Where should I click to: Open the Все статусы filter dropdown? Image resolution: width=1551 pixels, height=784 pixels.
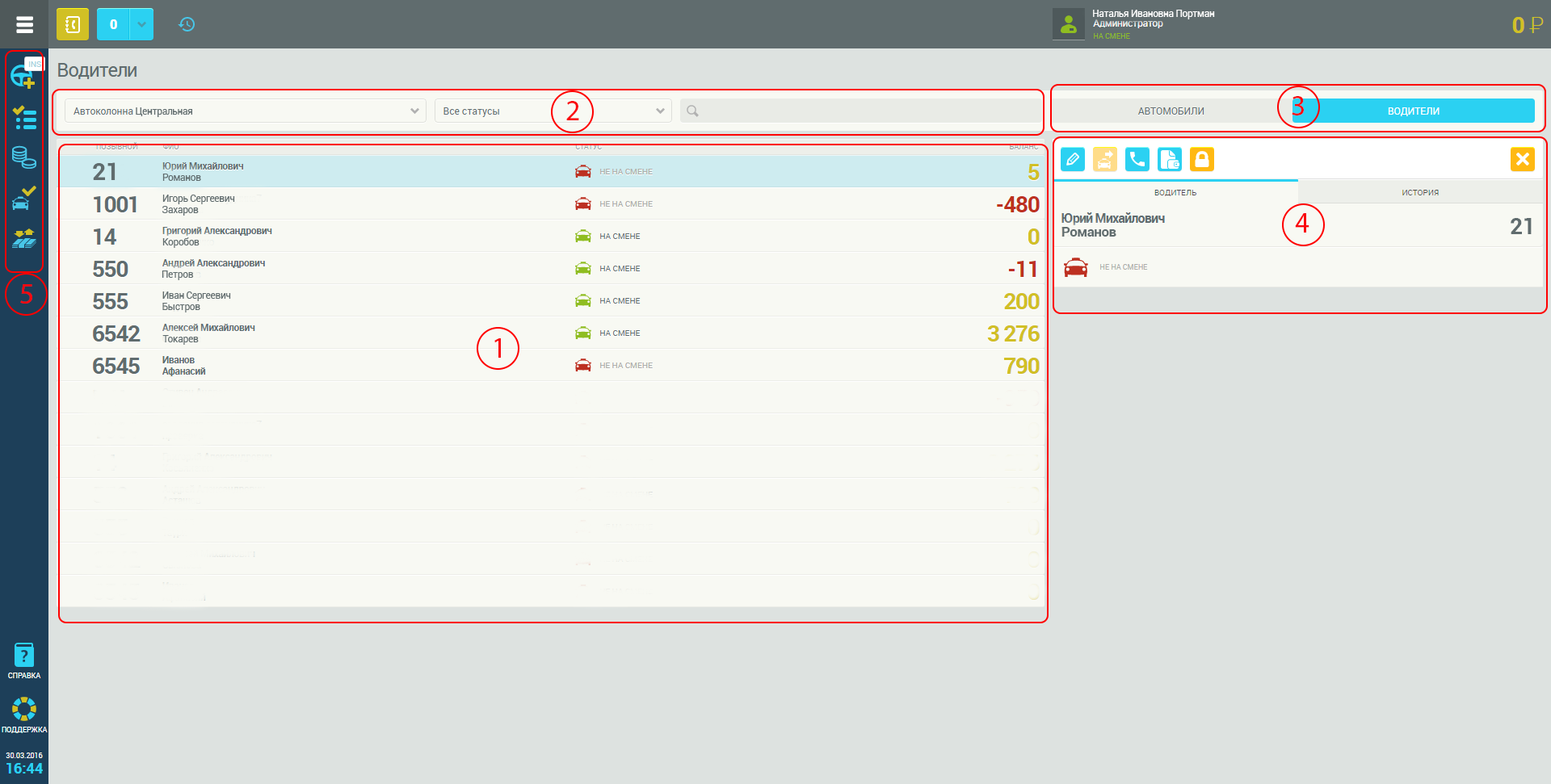coord(553,111)
